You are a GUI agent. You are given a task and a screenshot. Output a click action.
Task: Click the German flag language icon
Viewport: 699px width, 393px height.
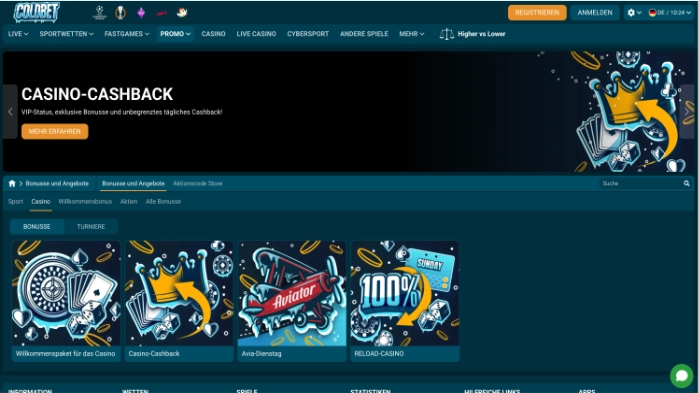[x=652, y=12]
